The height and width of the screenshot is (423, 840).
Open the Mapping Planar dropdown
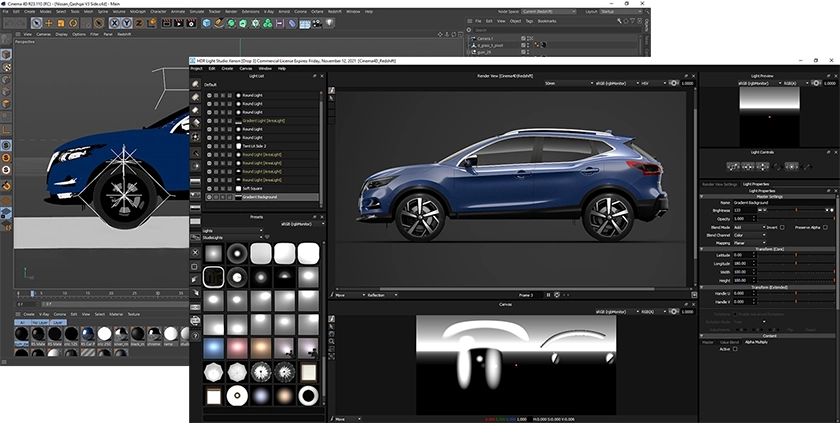[748, 243]
